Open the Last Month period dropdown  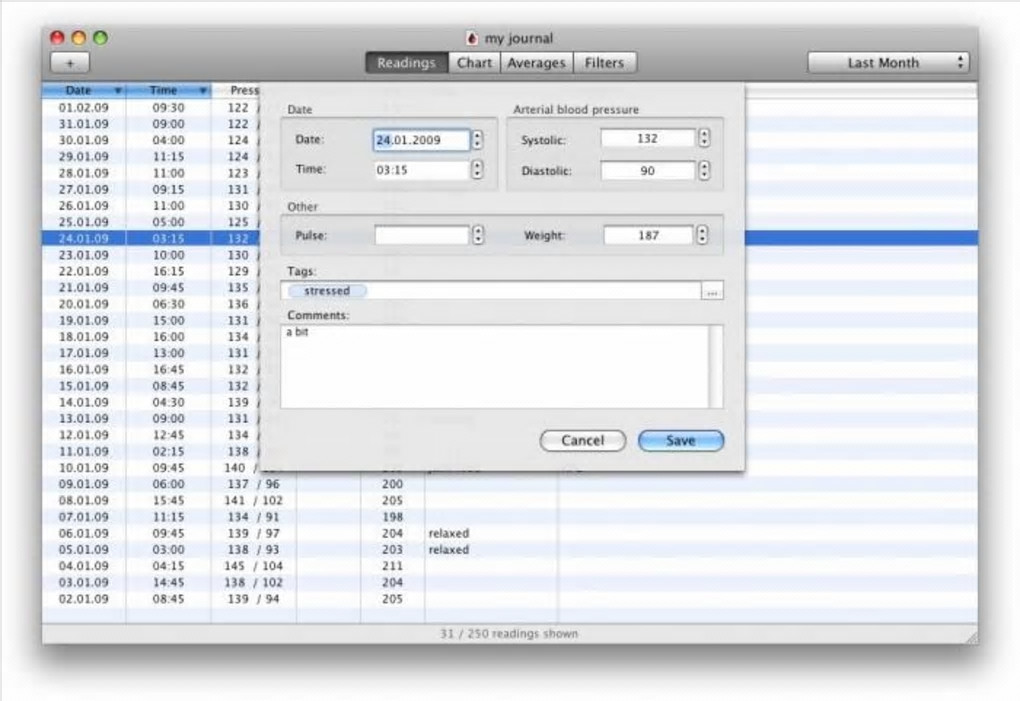click(x=888, y=63)
